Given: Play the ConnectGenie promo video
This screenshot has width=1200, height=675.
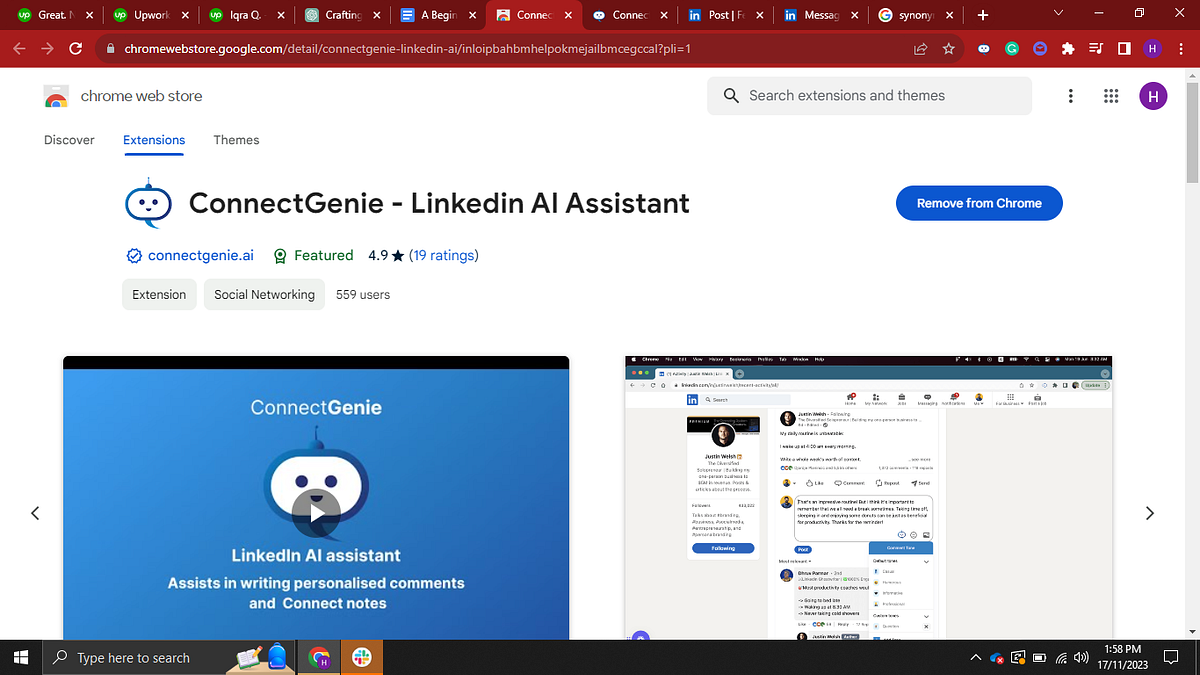Looking at the screenshot, I should (x=316, y=513).
